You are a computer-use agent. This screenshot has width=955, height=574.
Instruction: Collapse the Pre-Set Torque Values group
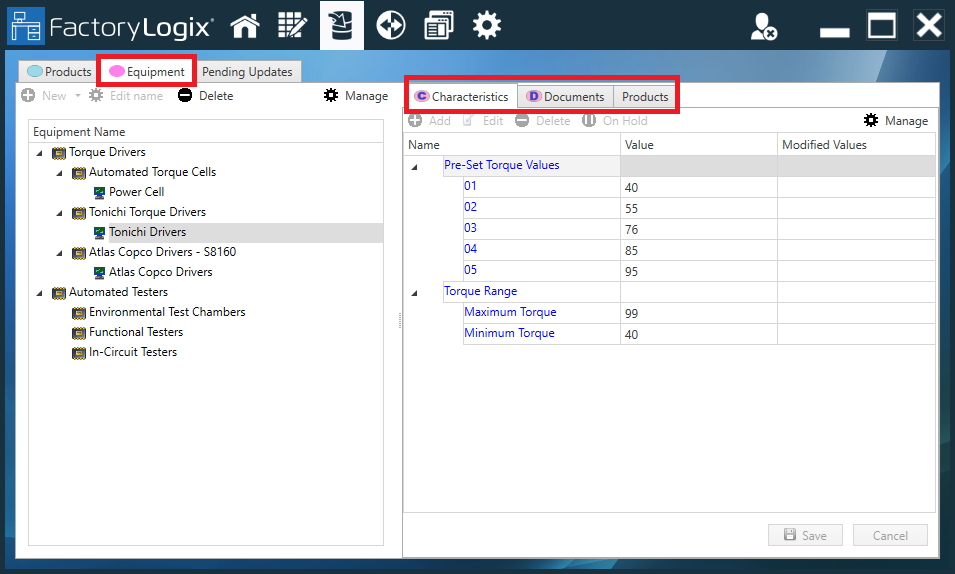(x=415, y=167)
